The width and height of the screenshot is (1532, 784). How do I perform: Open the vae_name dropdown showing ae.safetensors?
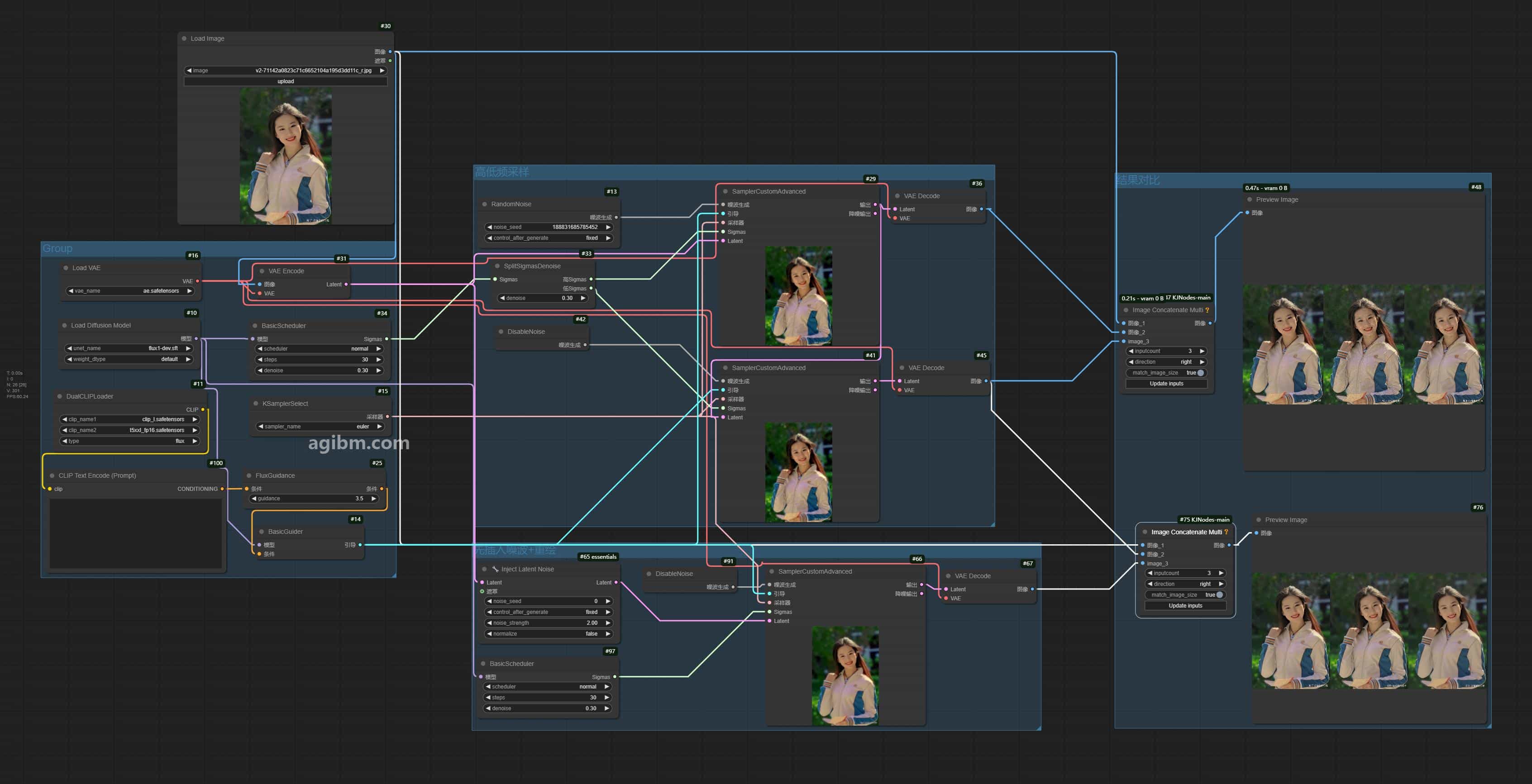coord(129,291)
